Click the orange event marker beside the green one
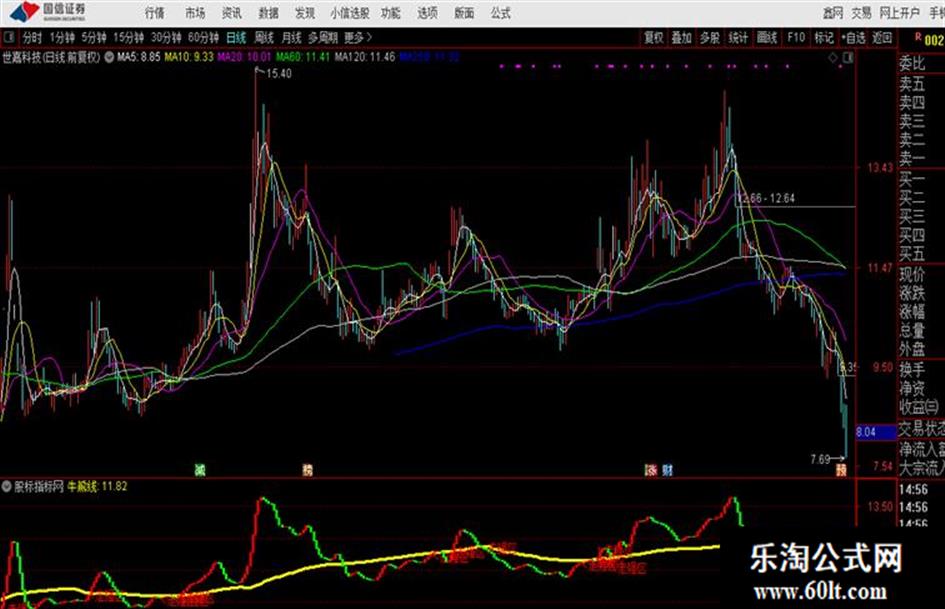The height and width of the screenshot is (609, 945). tap(307, 470)
